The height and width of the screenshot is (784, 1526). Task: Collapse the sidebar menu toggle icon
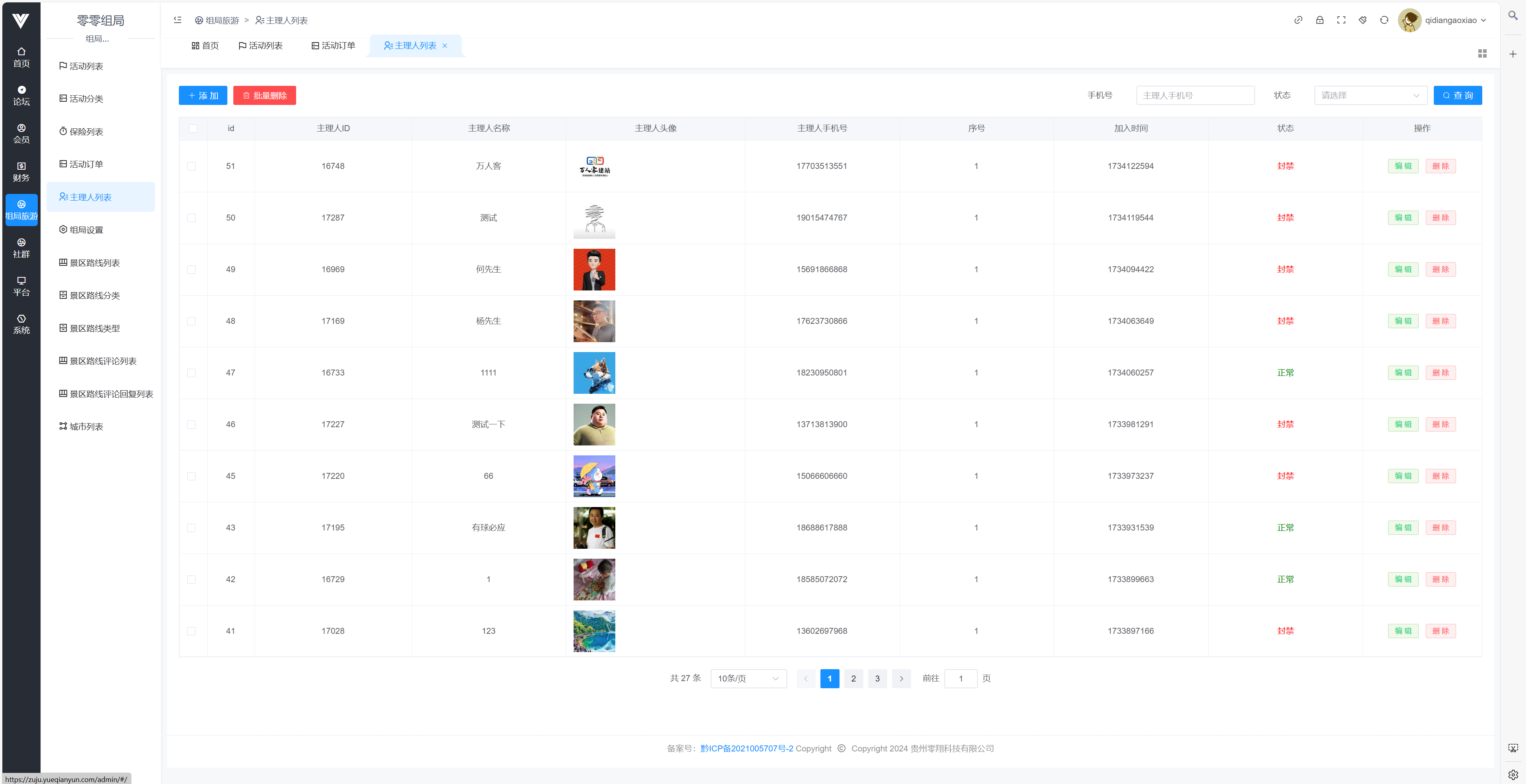click(x=178, y=20)
